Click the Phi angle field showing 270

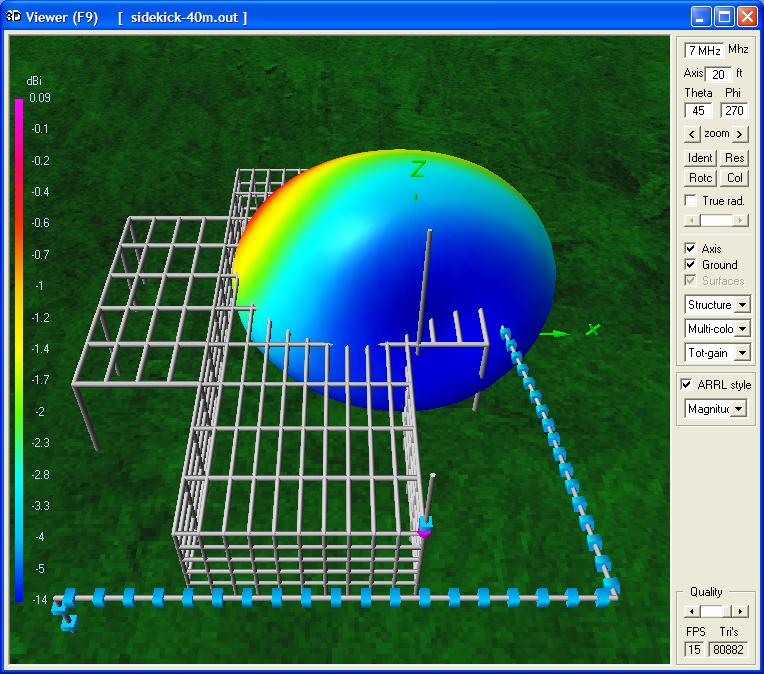pyautogui.click(x=734, y=111)
